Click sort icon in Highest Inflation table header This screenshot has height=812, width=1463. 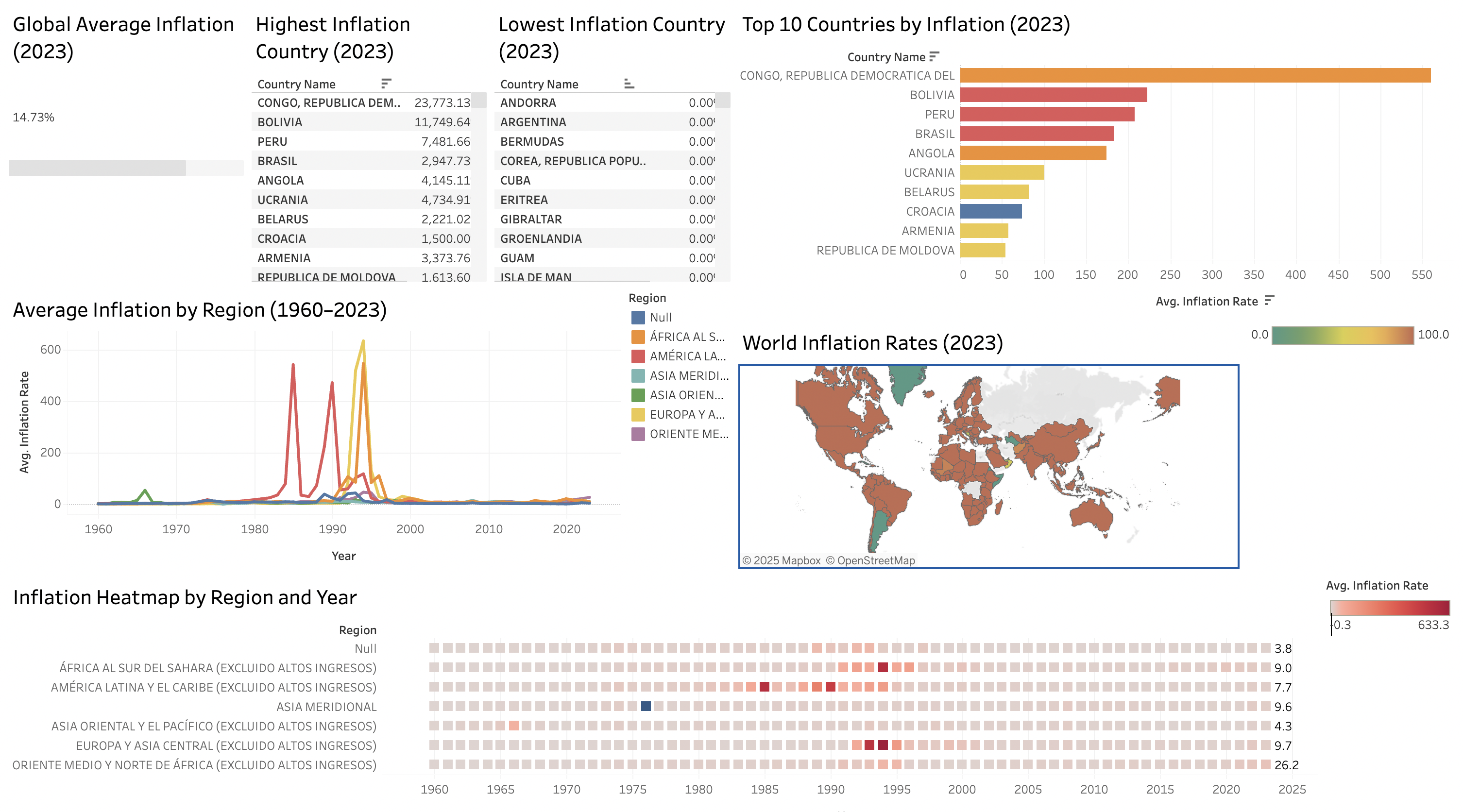(386, 84)
